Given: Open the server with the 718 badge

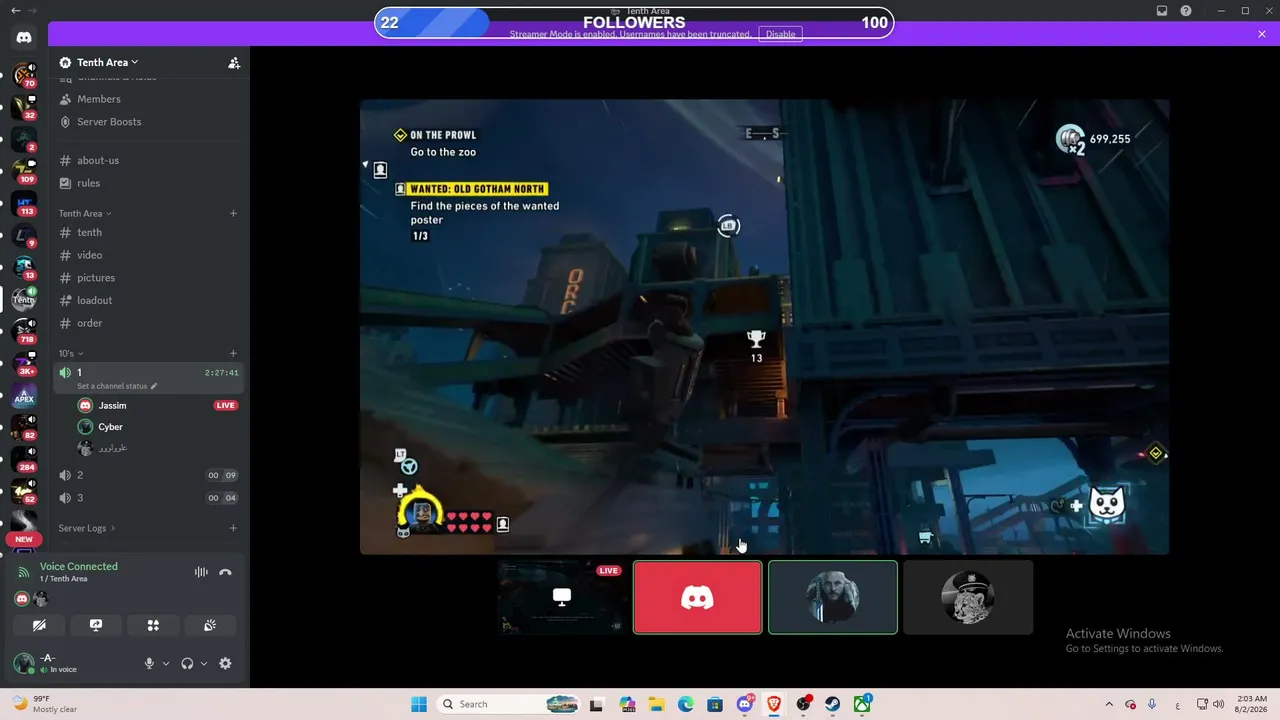Looking at the screenshot, I should pyautogui.click(x=24, y=333).
